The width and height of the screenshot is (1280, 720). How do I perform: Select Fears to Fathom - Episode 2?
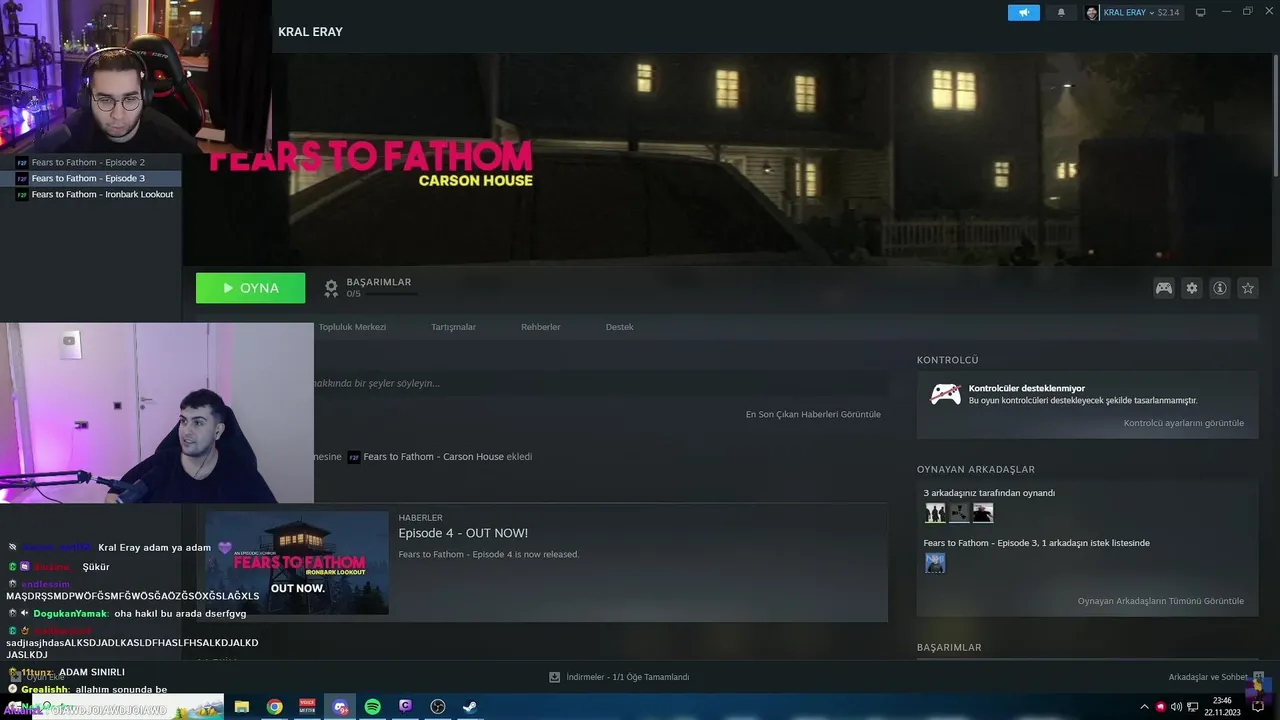coord(90,162)
